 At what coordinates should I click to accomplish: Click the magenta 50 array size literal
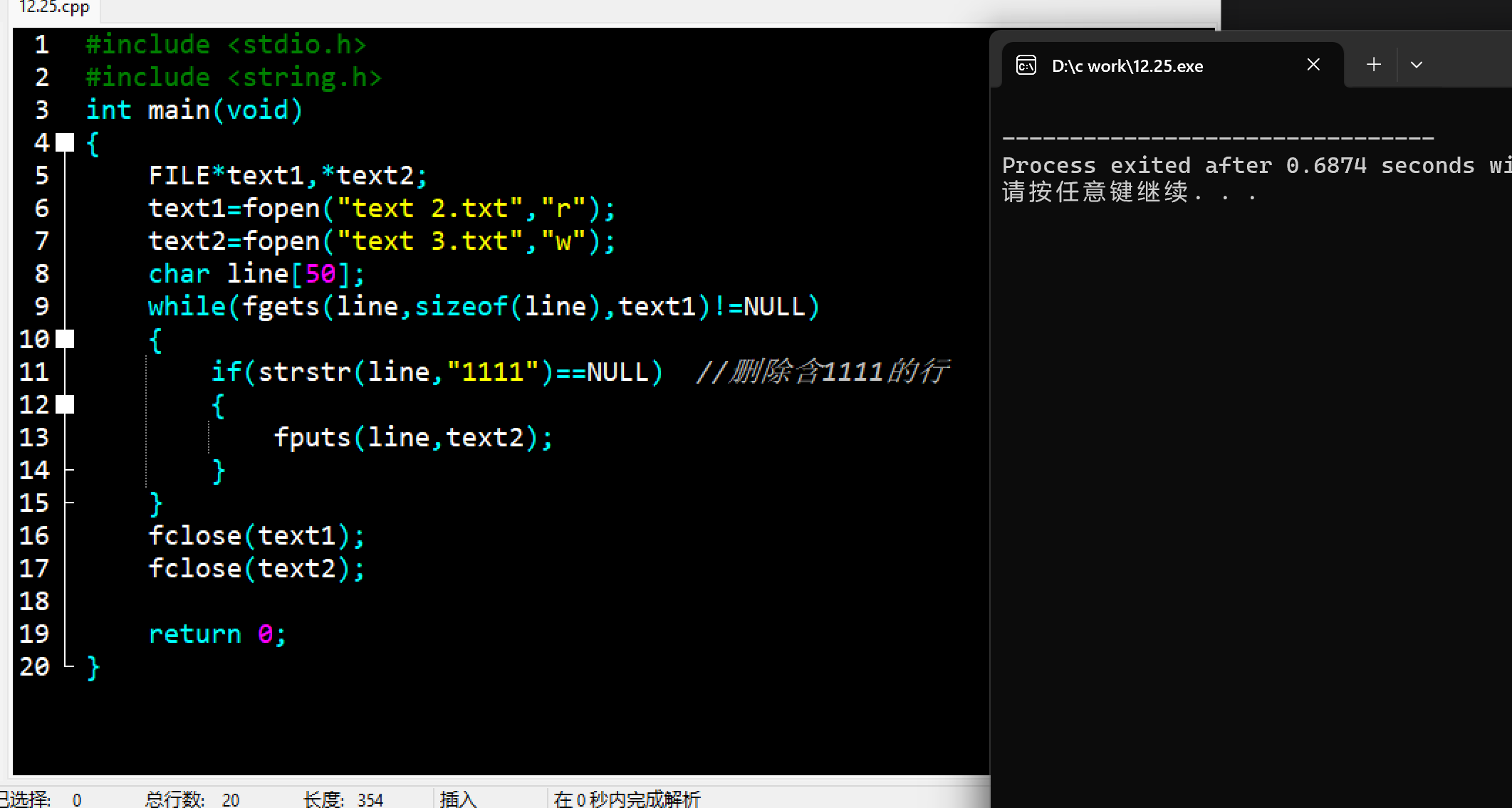(320, 273)
